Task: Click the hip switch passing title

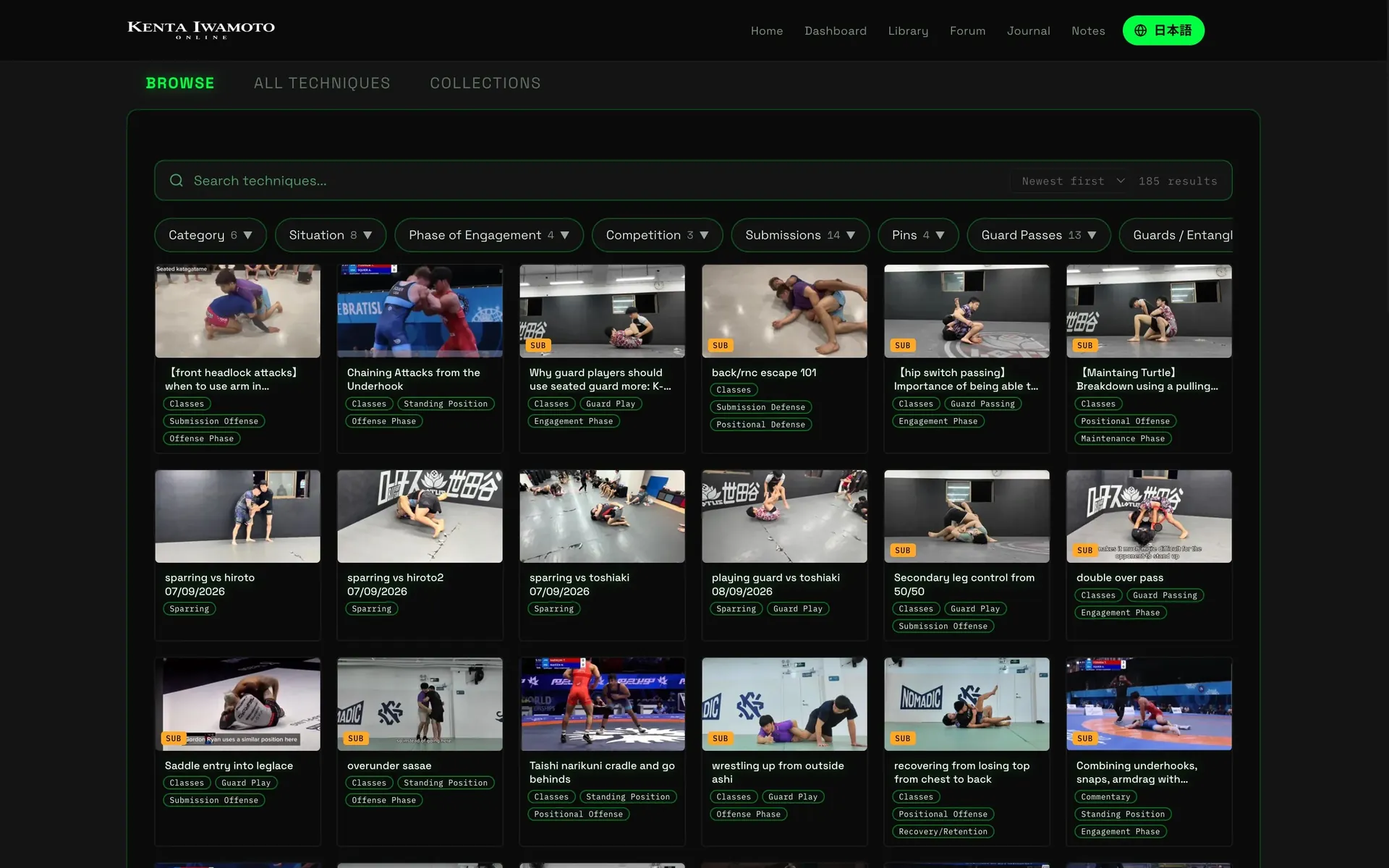Action: tap(966, 379)
